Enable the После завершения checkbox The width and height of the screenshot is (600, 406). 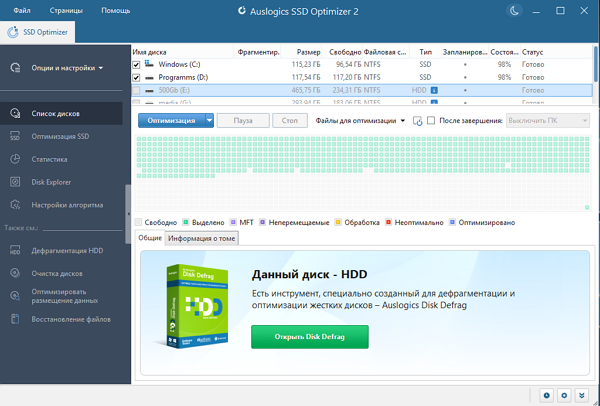[x=431, y=121]
